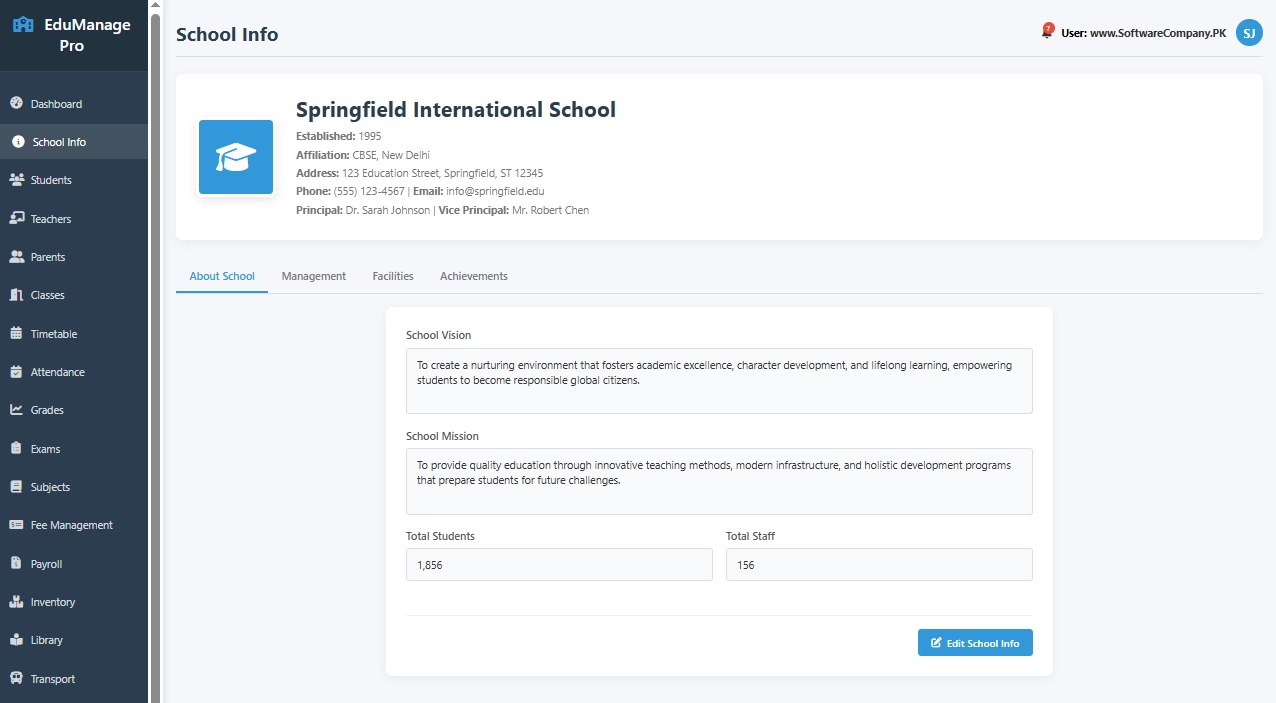This screenshot has height=703, width=1276.
Task: Switch to the Management tab
Action: click(x=313, y=275)
